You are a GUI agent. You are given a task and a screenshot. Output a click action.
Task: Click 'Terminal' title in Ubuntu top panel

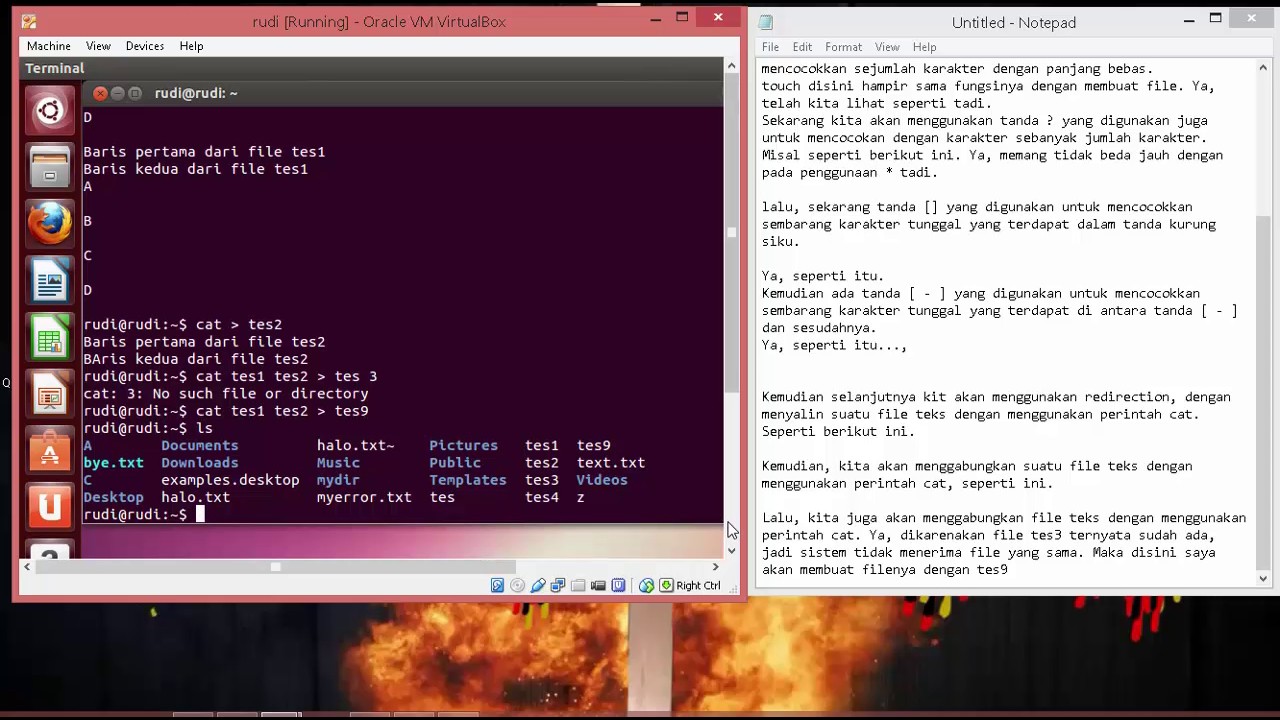[55, 68]
